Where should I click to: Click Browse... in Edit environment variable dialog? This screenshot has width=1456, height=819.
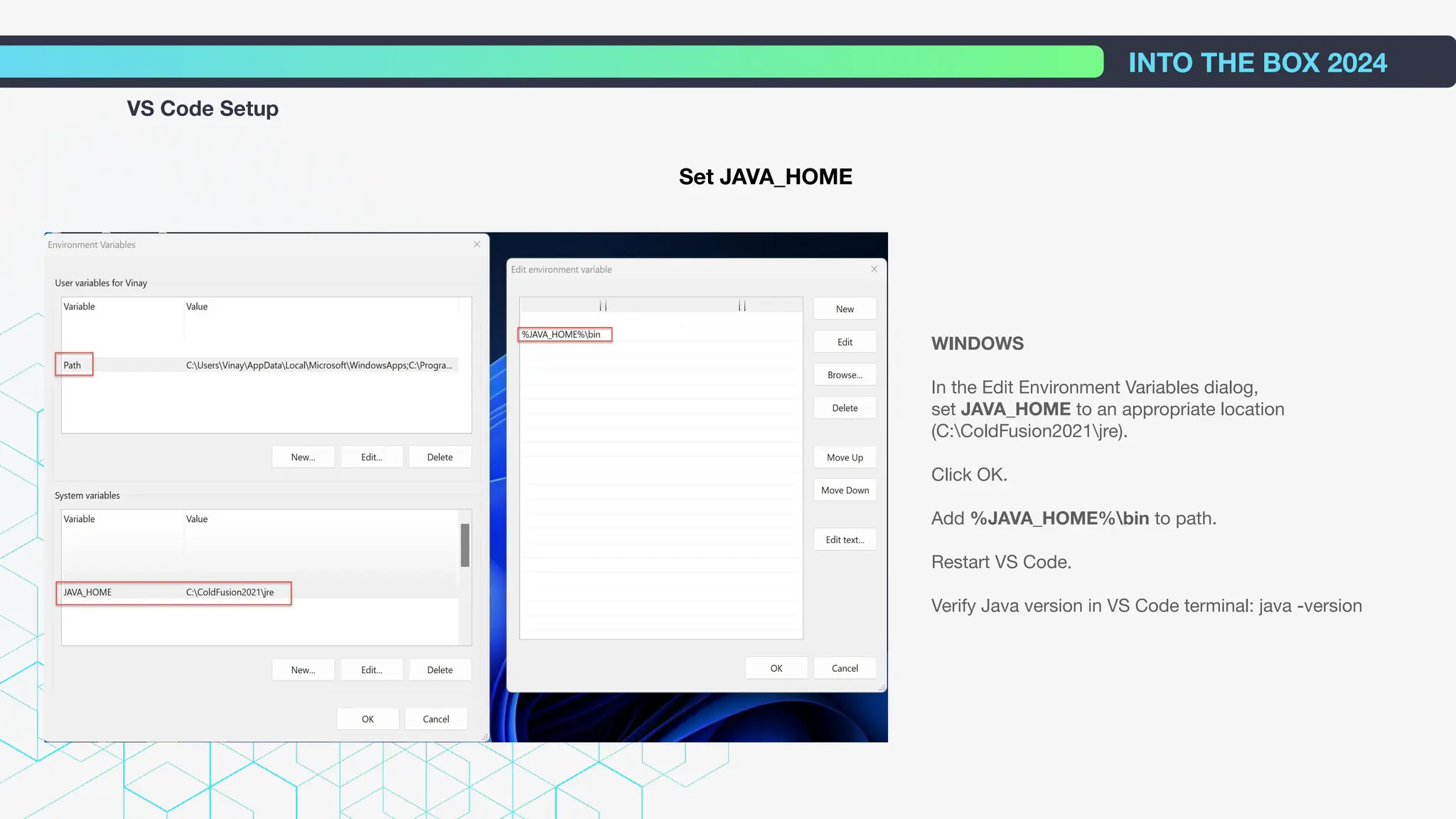click(845, 375)
